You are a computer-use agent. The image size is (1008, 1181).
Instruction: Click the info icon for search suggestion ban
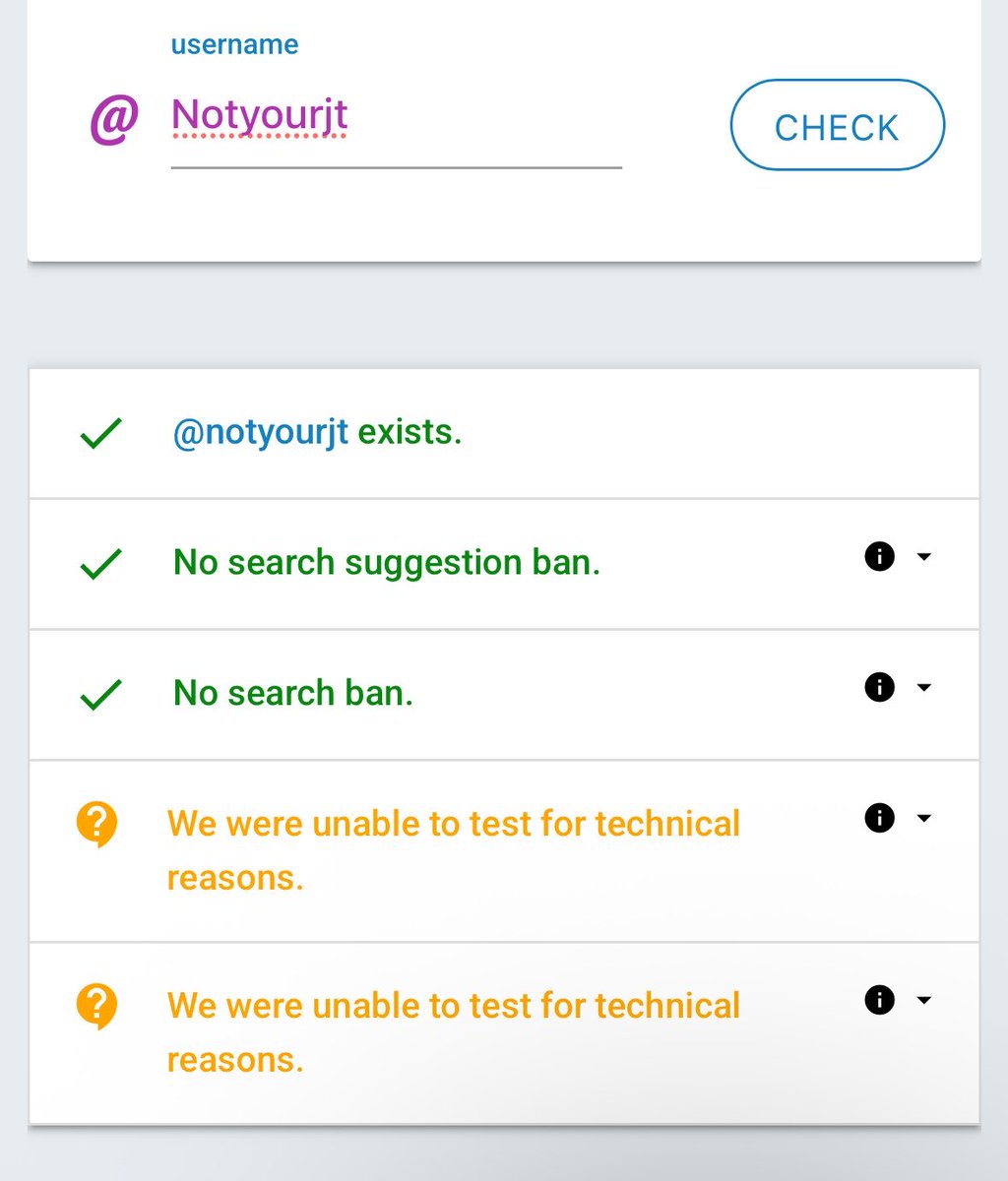[x=879, y=557]
